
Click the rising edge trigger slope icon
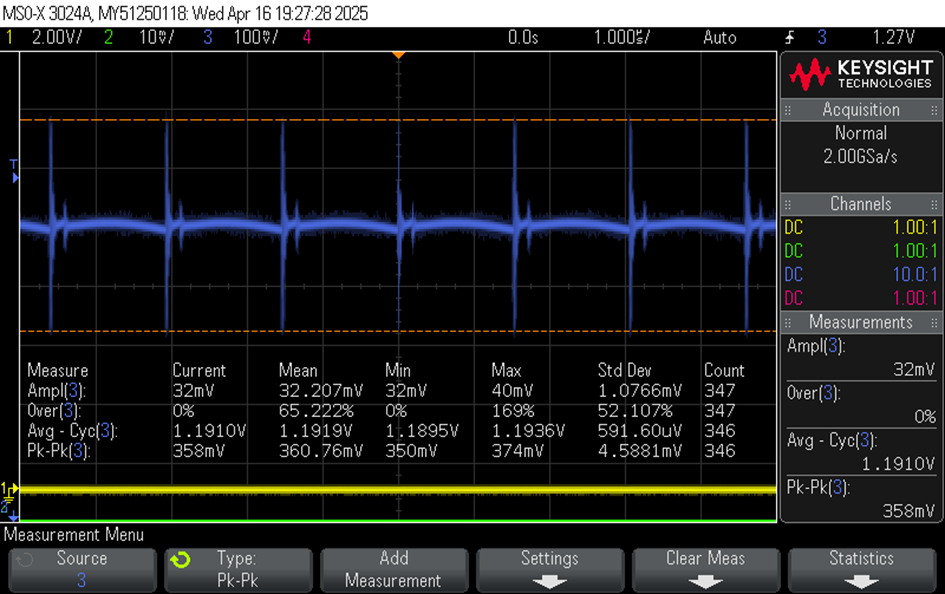pos(789,38)
